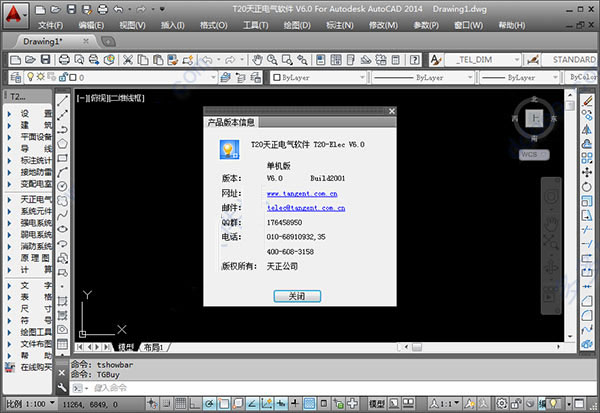The image size is (600, 413).
Task: Toggle the grid display in the status bar
Action: point(180,403)
